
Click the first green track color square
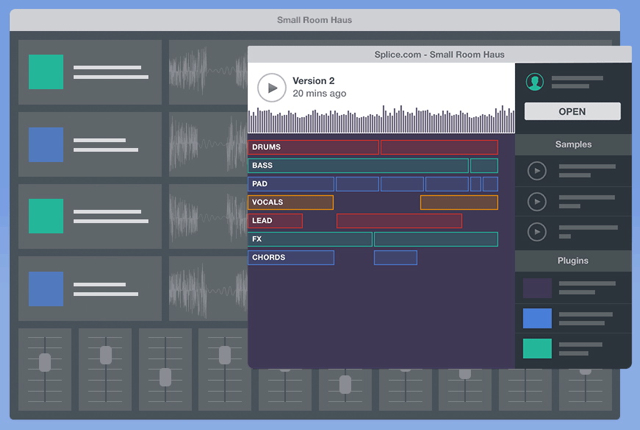coord(46,72)
